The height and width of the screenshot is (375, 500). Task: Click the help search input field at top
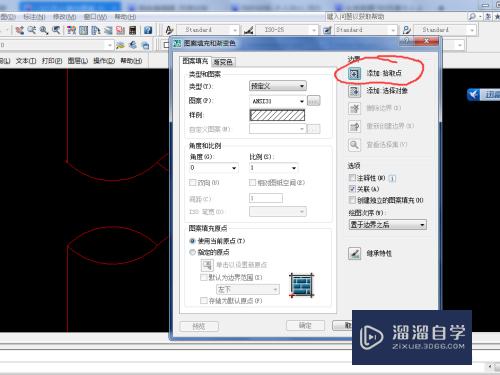click(396, 16)
